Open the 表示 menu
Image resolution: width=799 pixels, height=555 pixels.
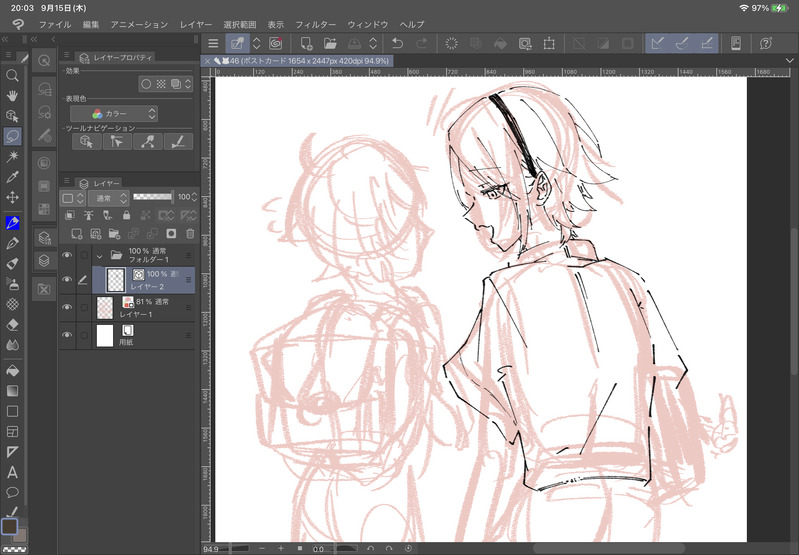(x=276, y=24)
